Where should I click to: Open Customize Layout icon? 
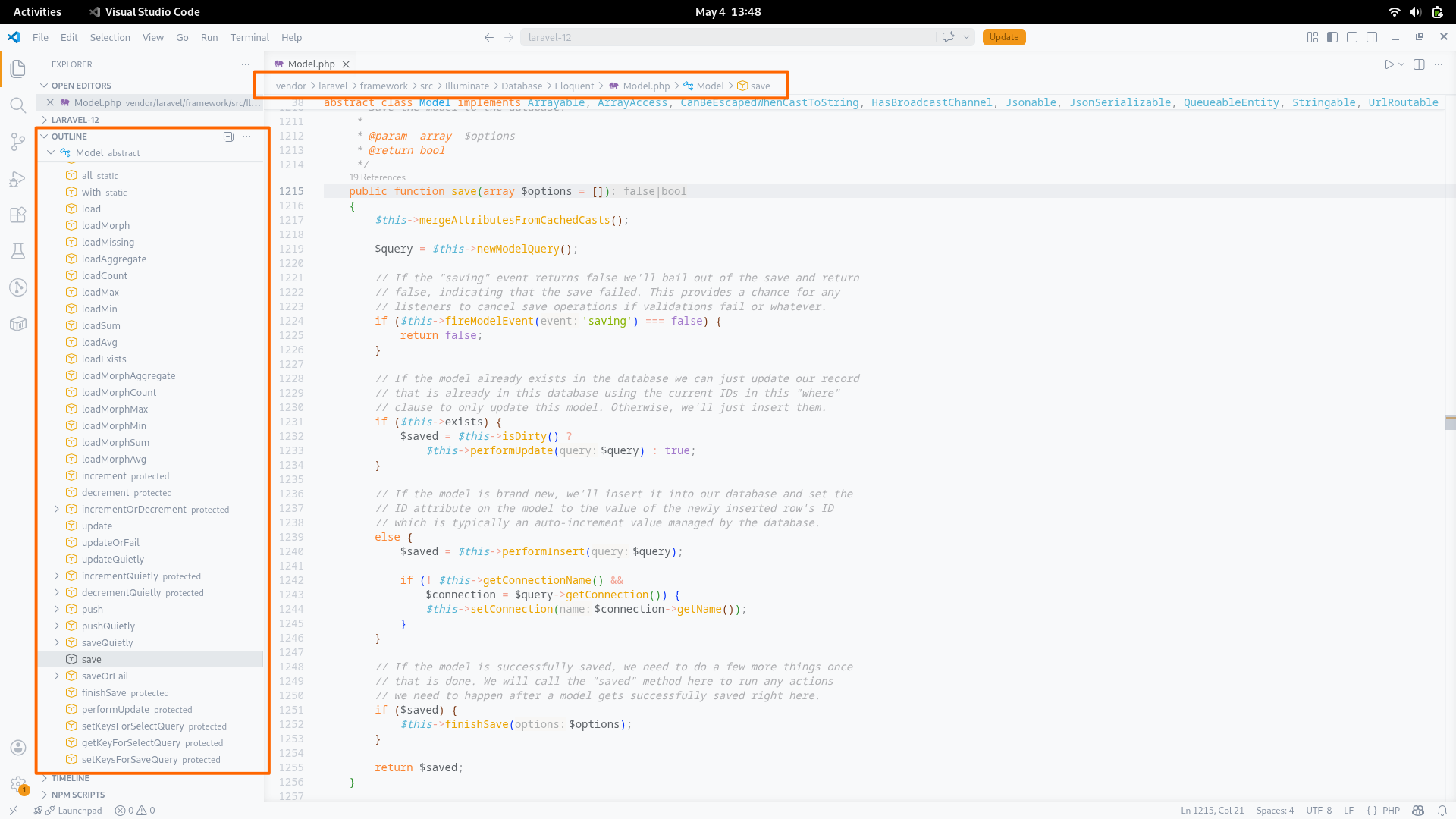pyautogui.click(x=1313, y=37)
